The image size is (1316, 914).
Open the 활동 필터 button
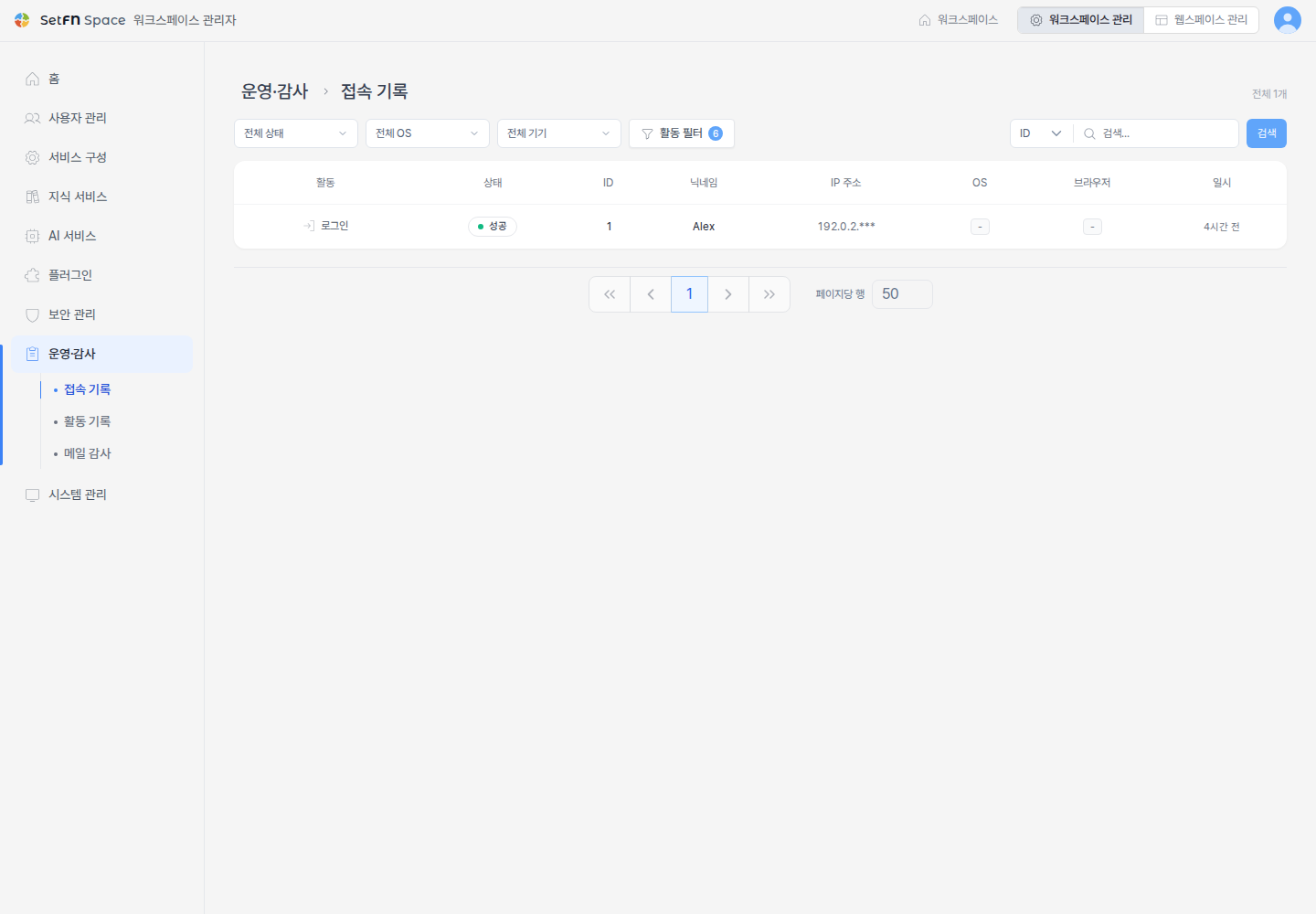[682, 133]
